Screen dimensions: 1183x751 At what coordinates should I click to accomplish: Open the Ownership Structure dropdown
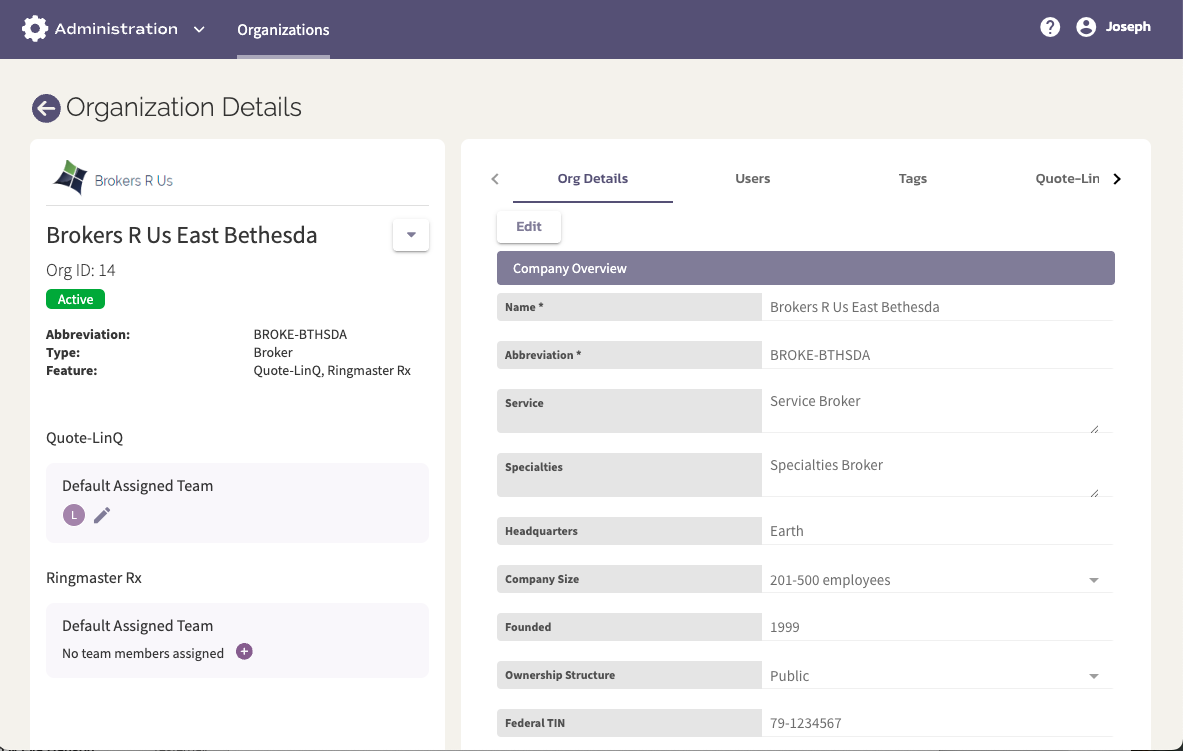point(1094,675)
